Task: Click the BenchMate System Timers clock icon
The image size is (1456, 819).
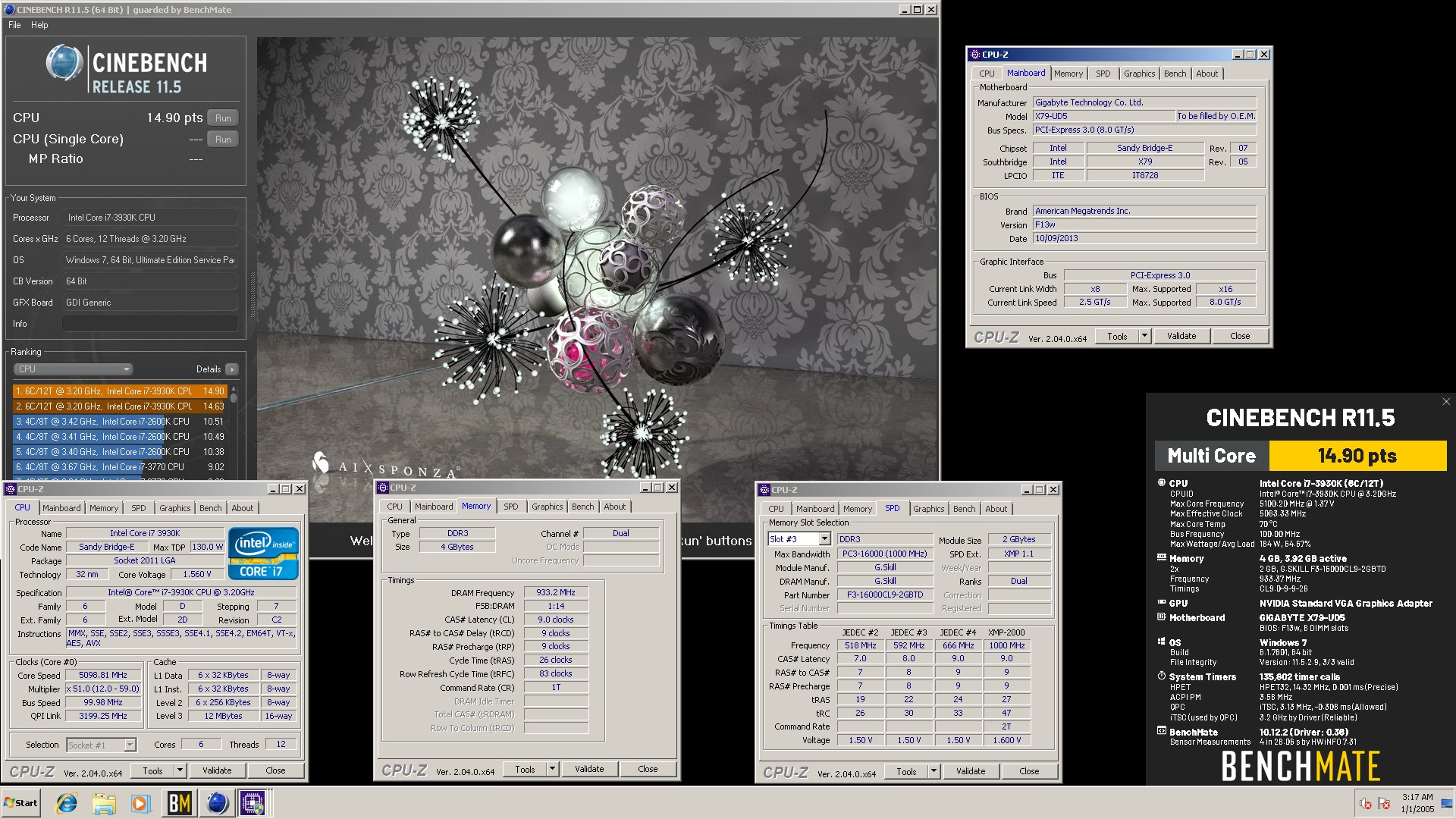Action: 1161,676
